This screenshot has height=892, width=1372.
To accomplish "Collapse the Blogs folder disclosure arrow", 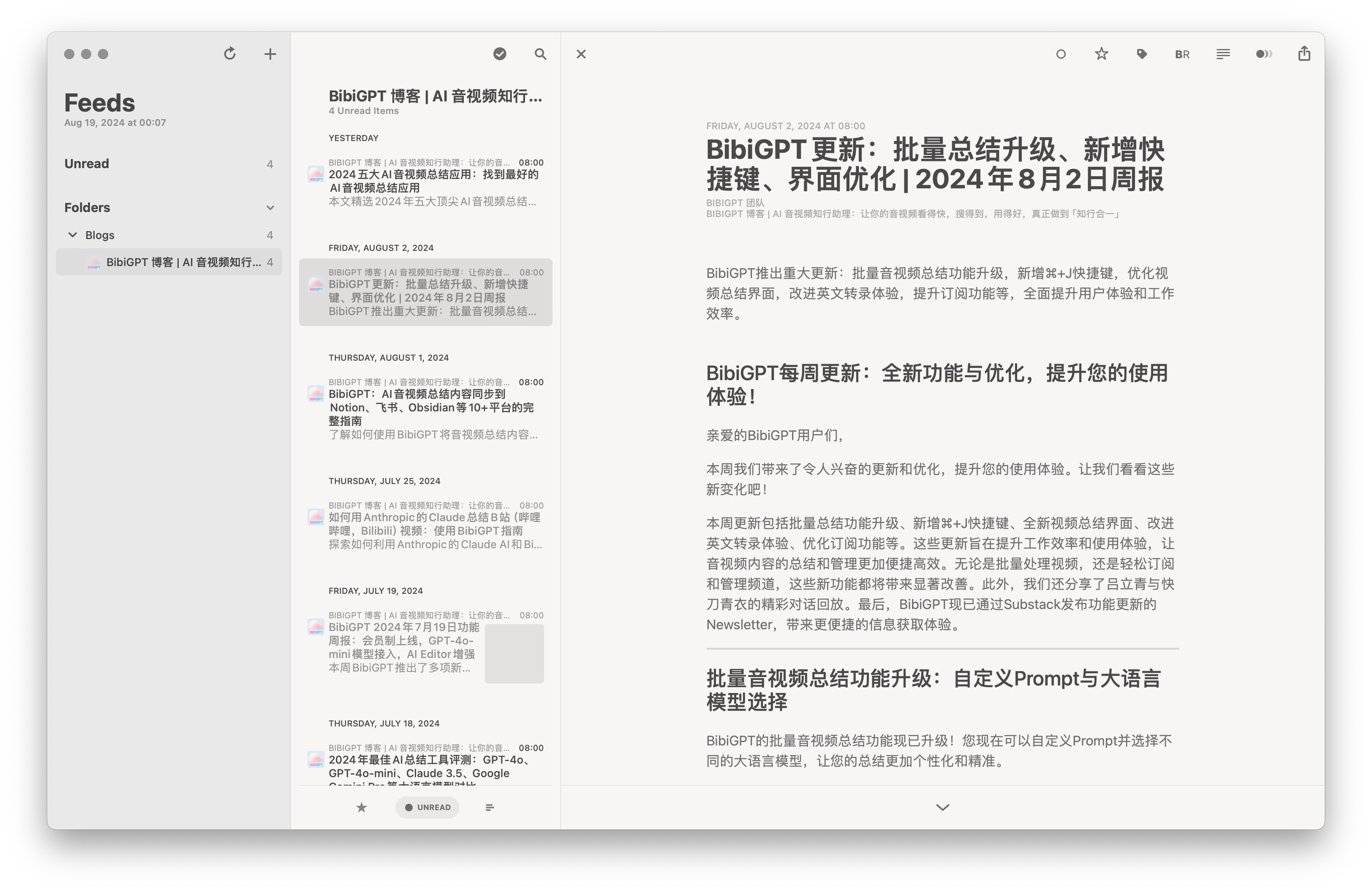I will [x=73, y=234].
